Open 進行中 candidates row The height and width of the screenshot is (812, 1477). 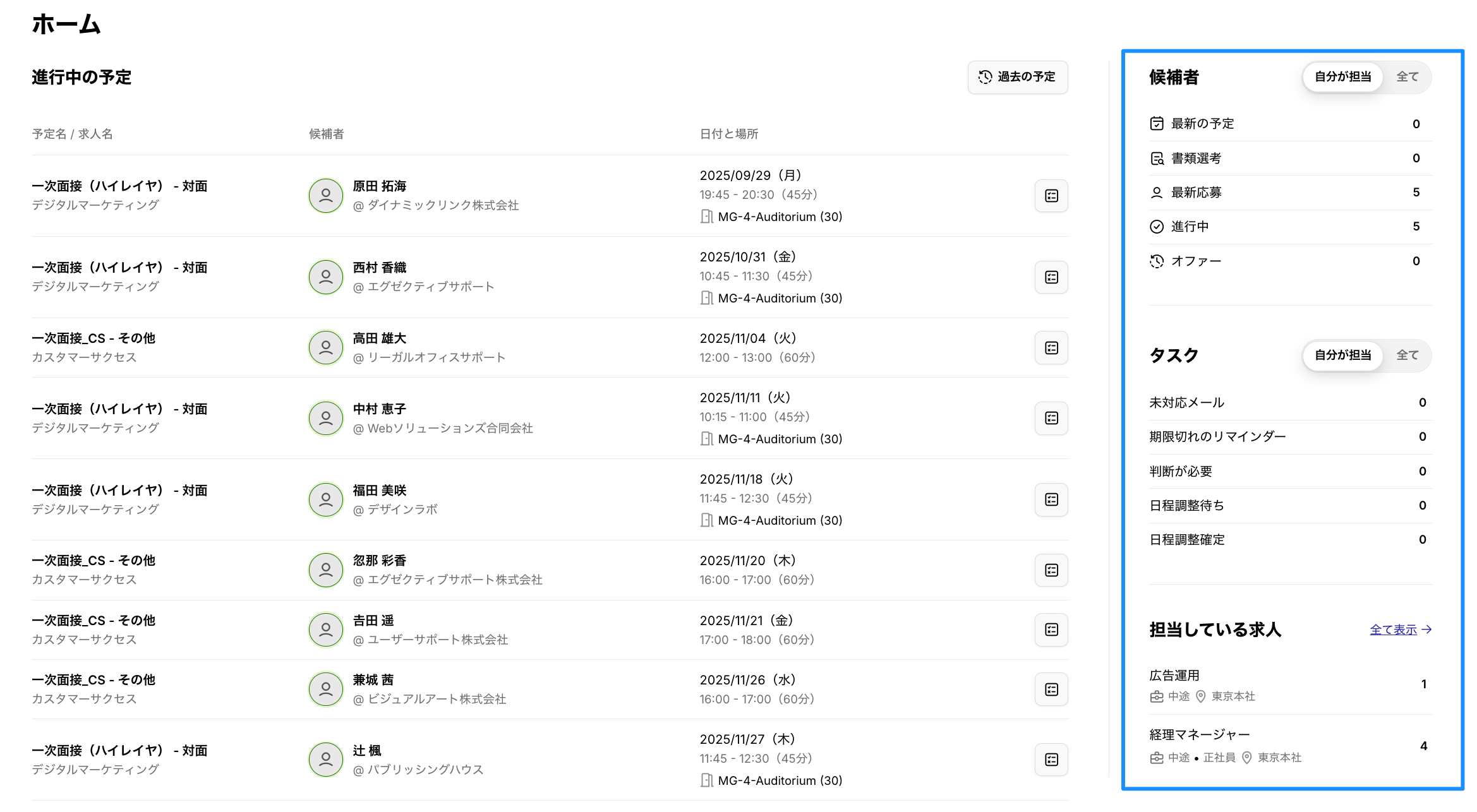pos(1190,227)
